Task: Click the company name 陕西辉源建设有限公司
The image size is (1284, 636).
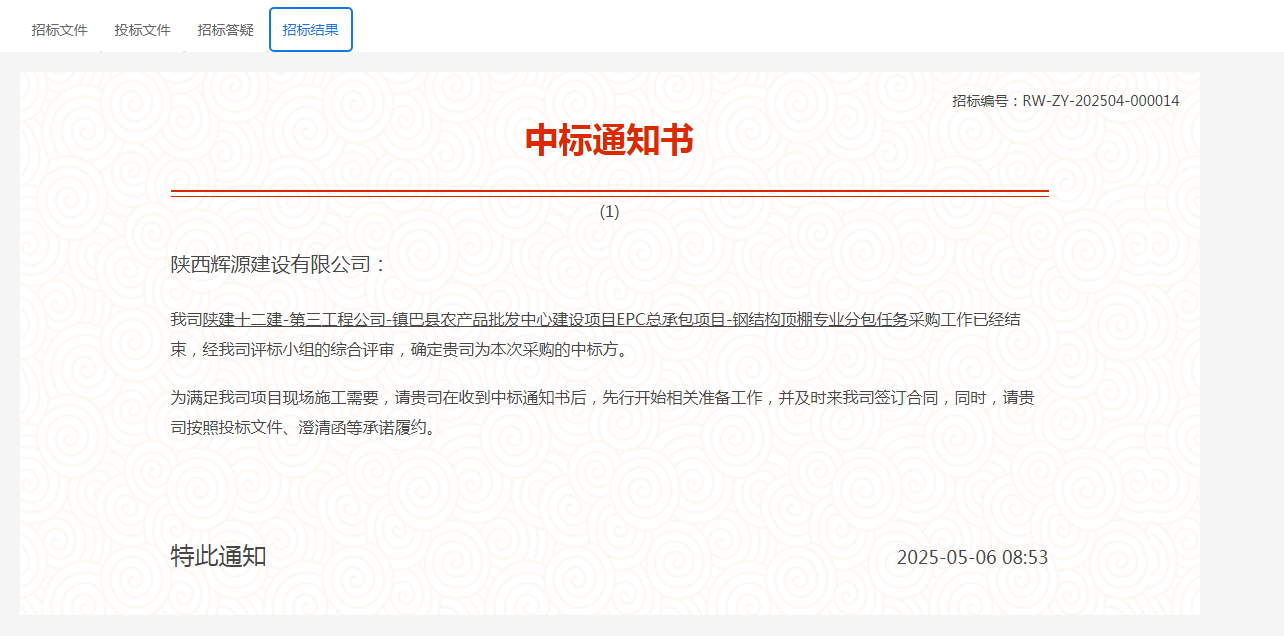Action: (269, 265)
